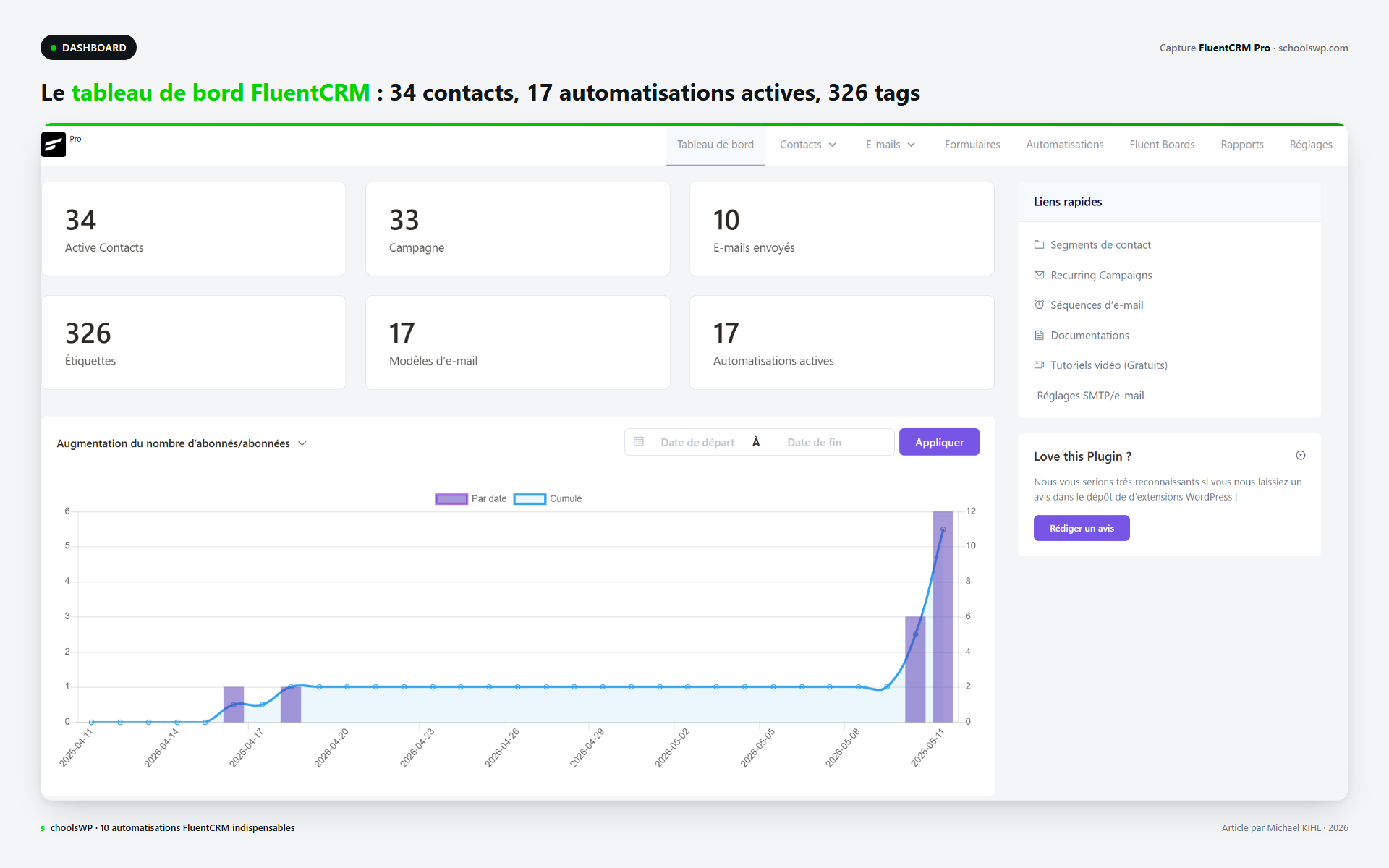Open the 326 Étiquettes card
The height and width of the screenshot is (868, 1389).
pos(194,342)
